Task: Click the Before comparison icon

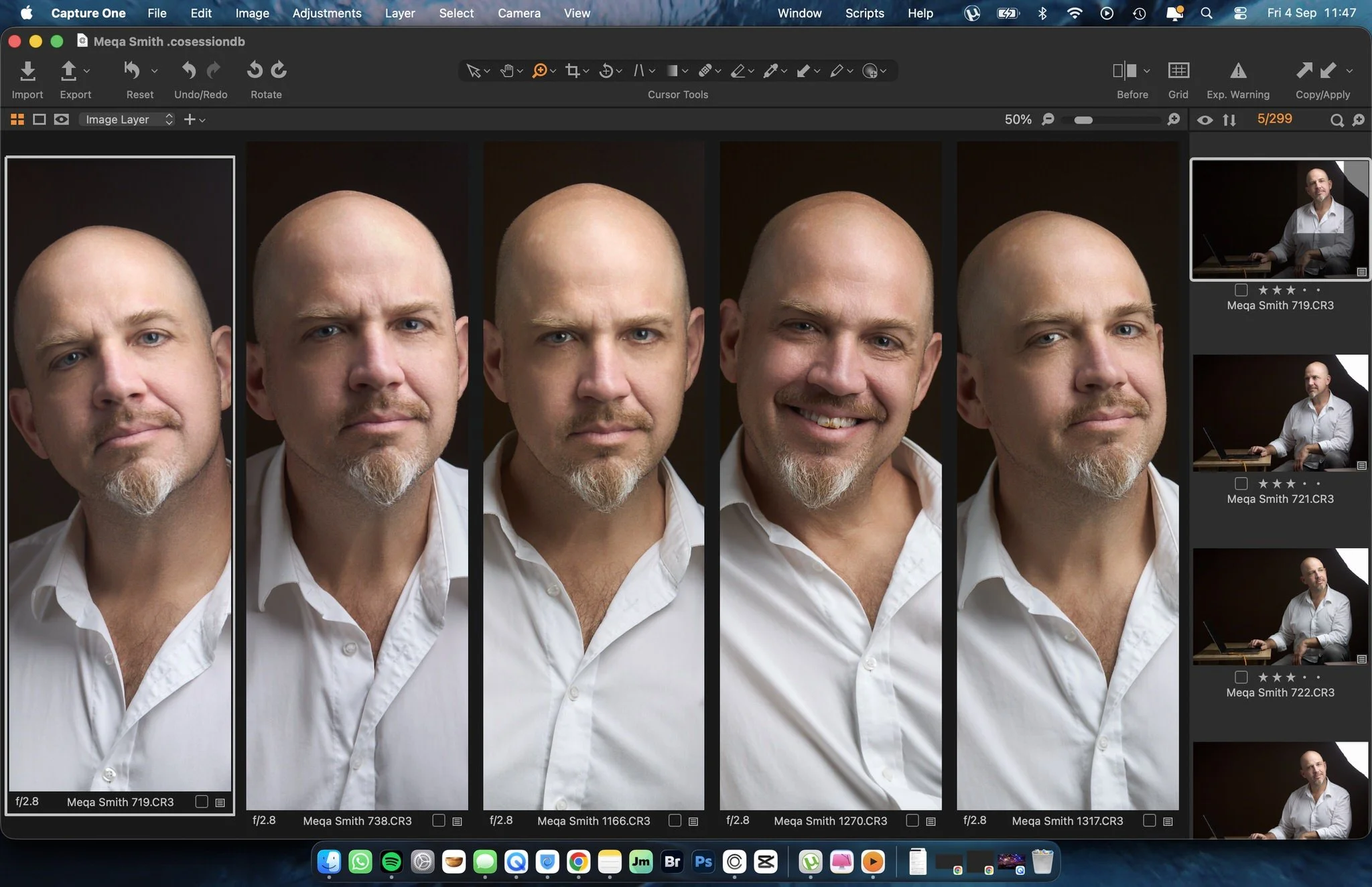Action: [1125, 70]
